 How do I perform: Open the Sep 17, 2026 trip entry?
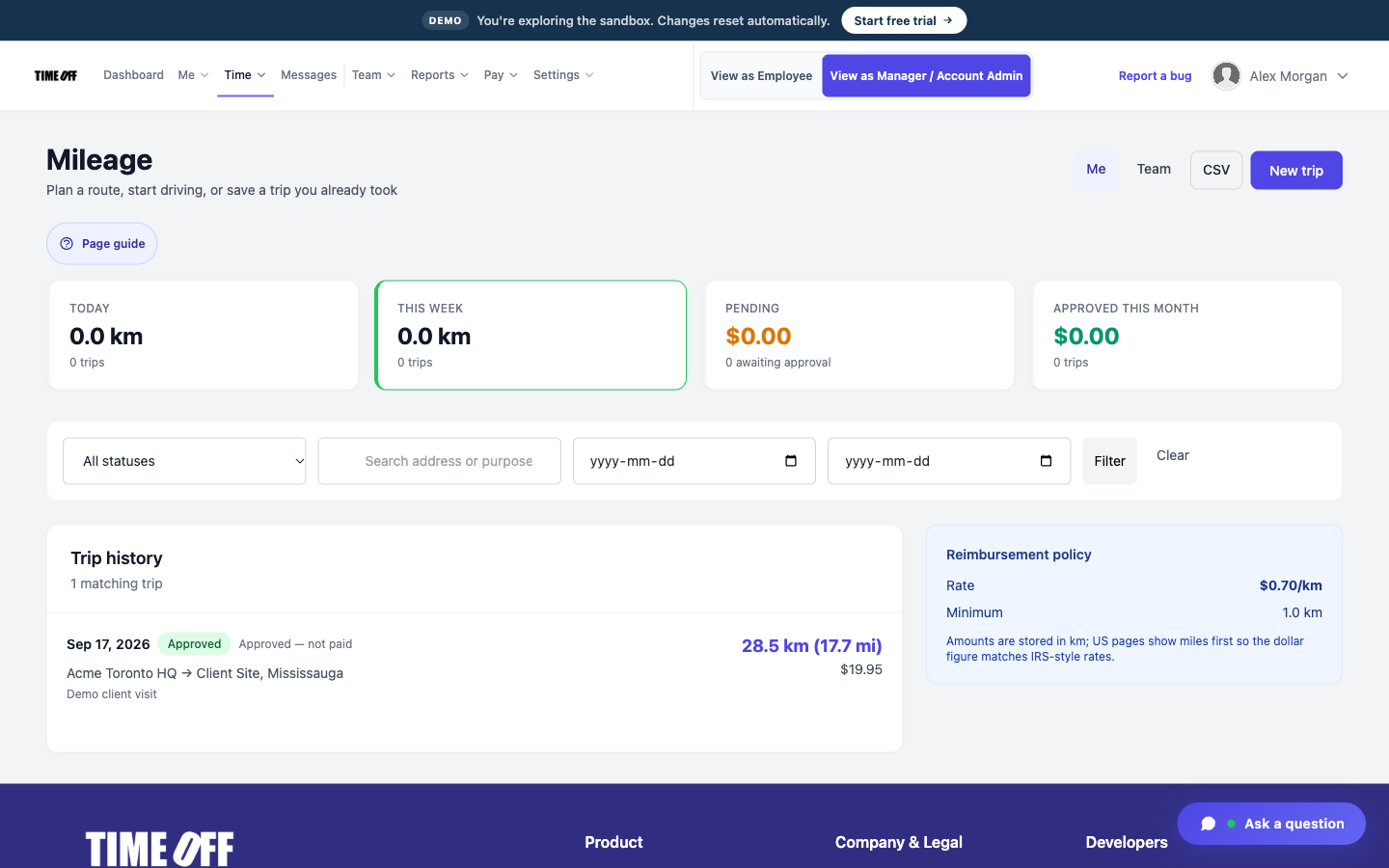coord(475,668)
